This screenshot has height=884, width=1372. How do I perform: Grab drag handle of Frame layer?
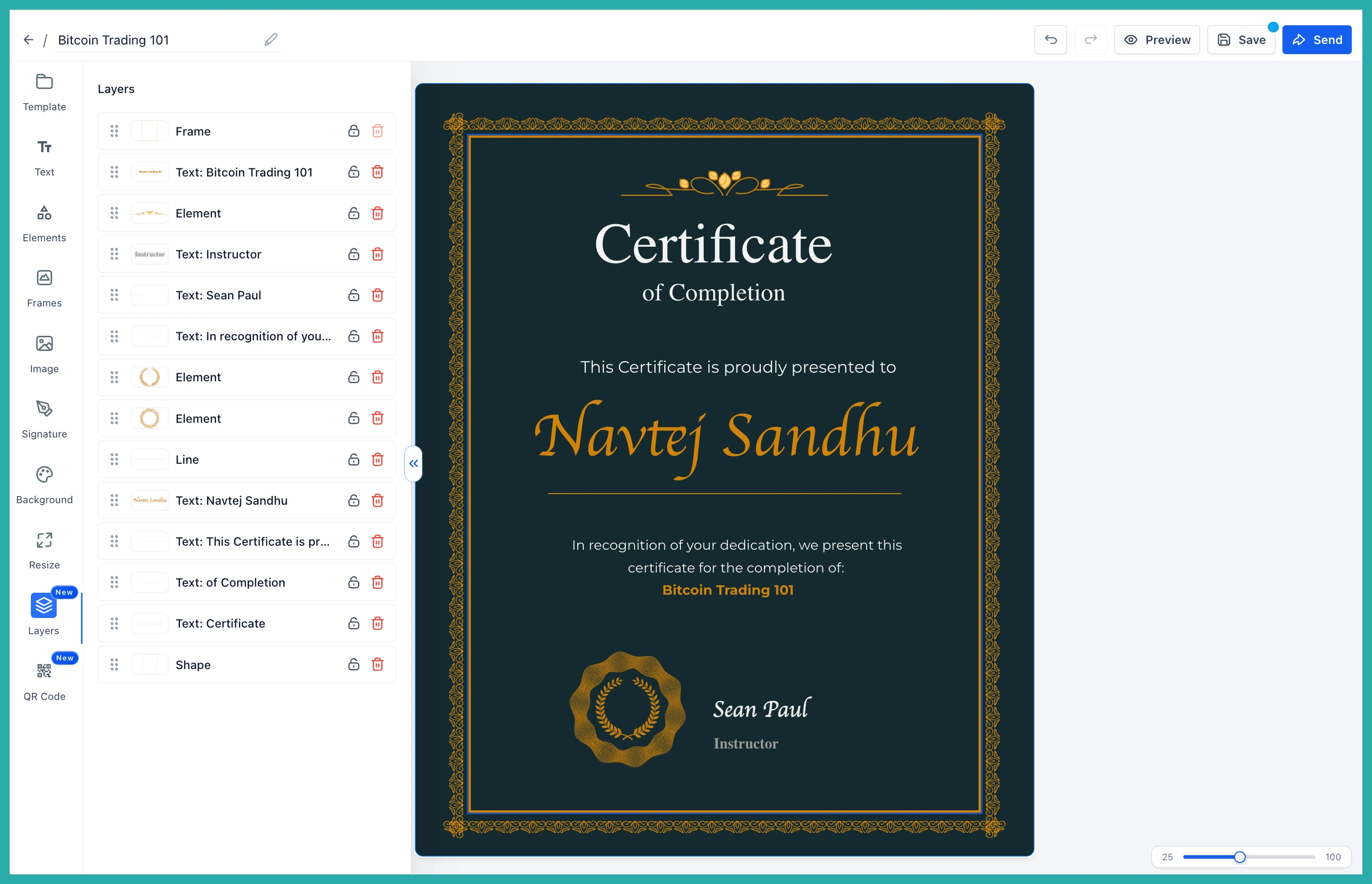[x=114, y=131]
